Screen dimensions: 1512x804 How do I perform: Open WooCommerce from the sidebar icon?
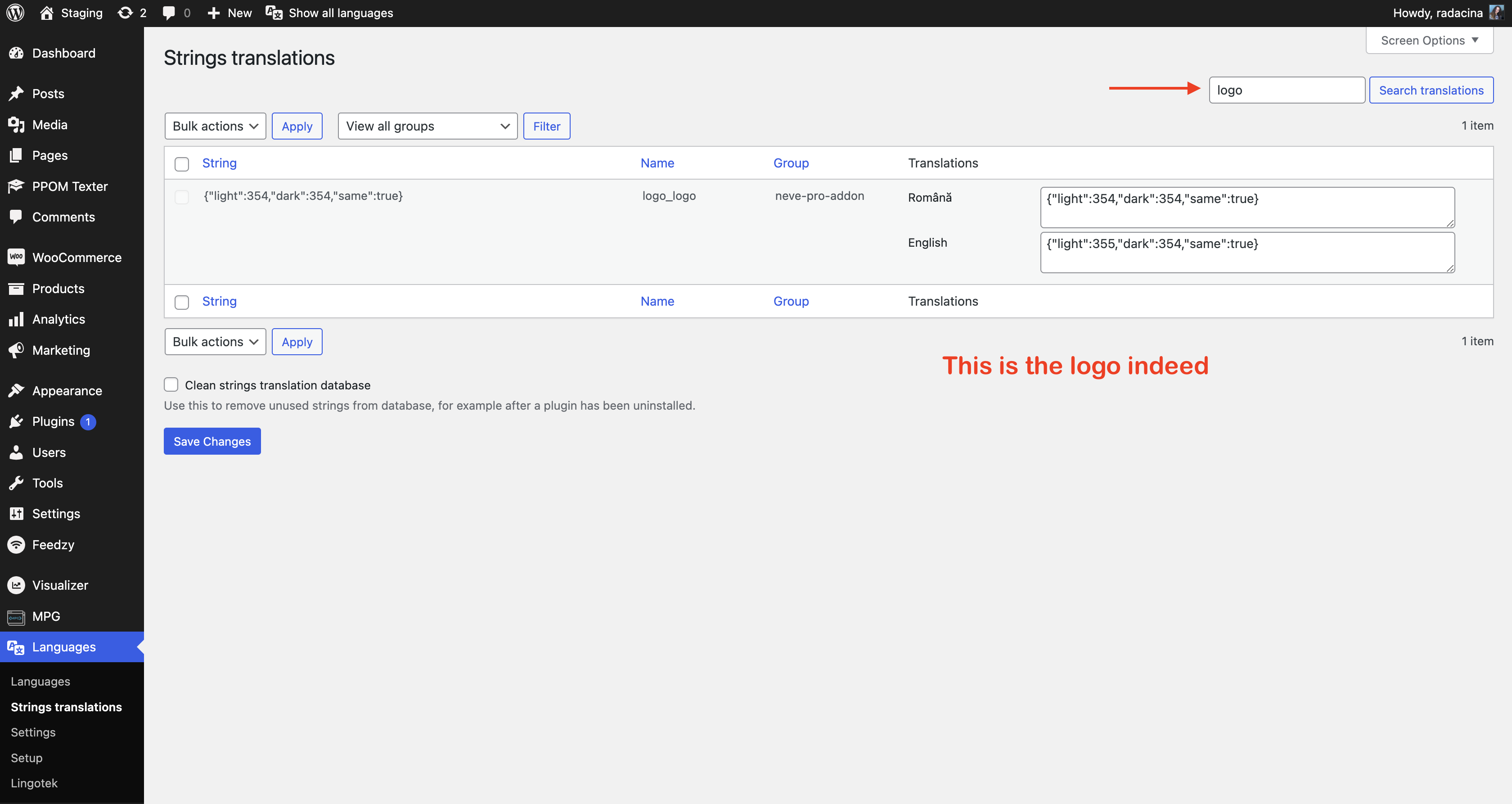tap(16, 257)
